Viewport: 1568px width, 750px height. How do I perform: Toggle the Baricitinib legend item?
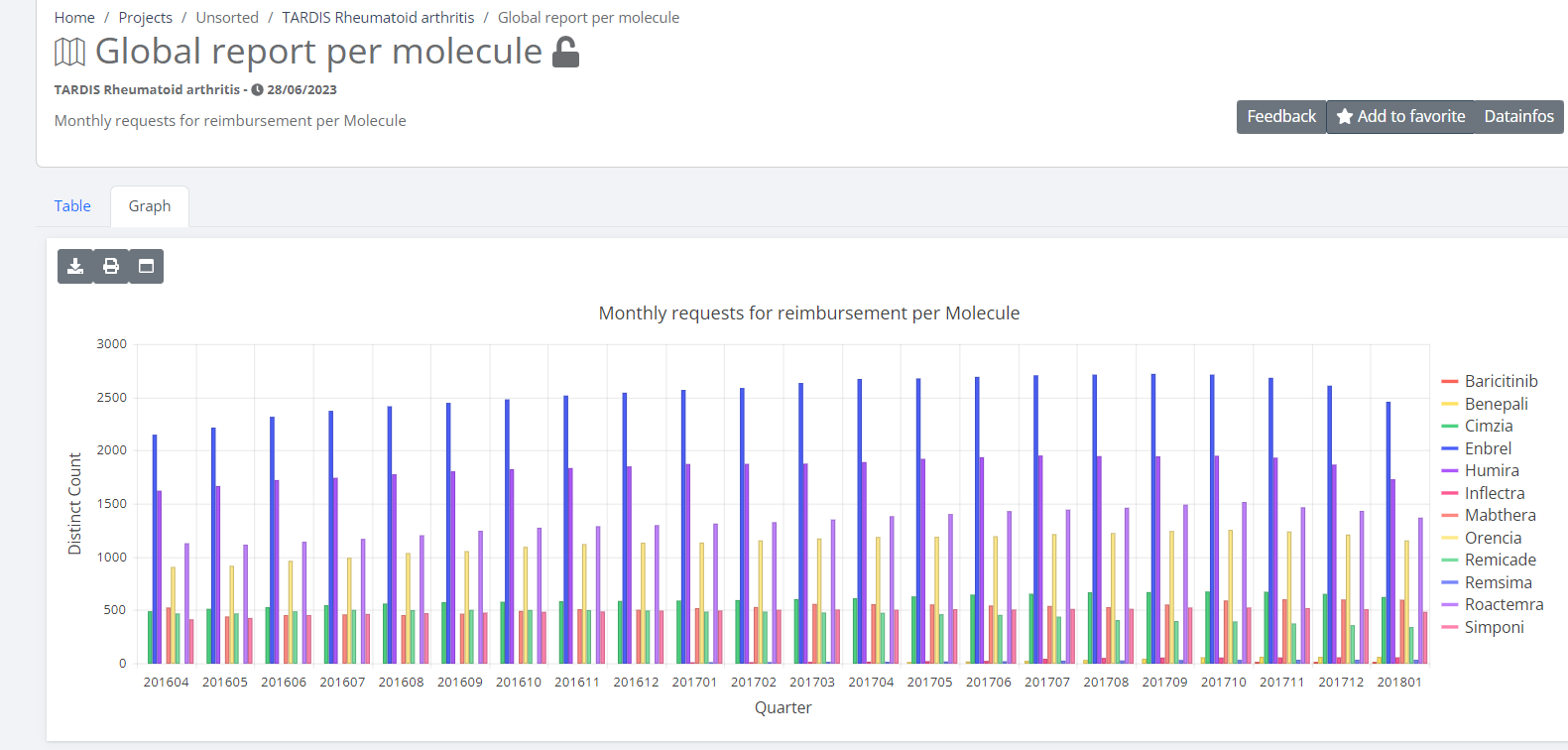(x=1501, y=381)
